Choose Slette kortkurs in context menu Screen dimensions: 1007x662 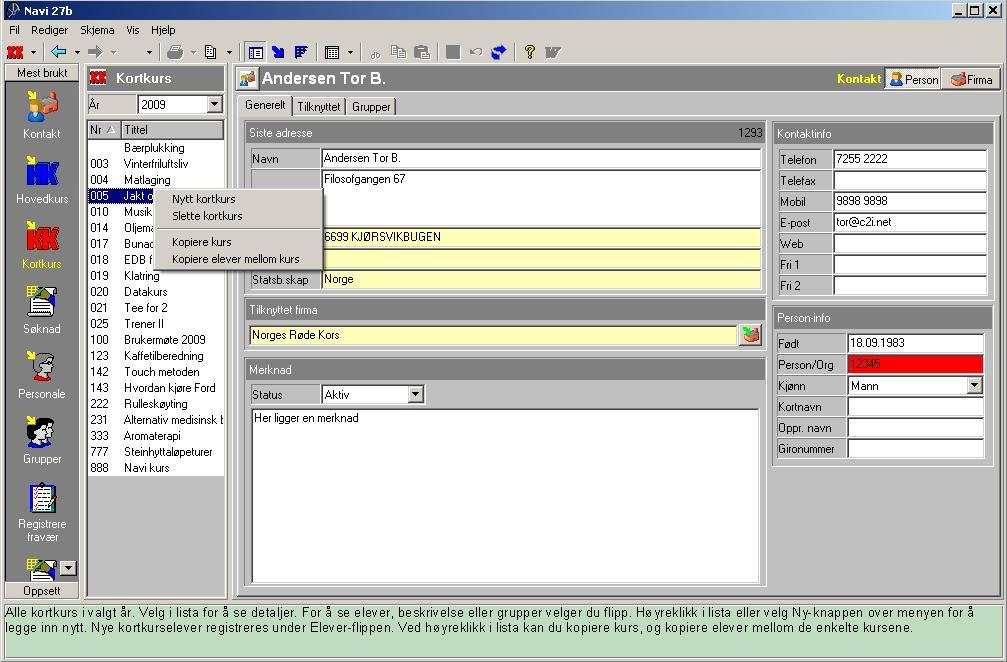[238, 216]
